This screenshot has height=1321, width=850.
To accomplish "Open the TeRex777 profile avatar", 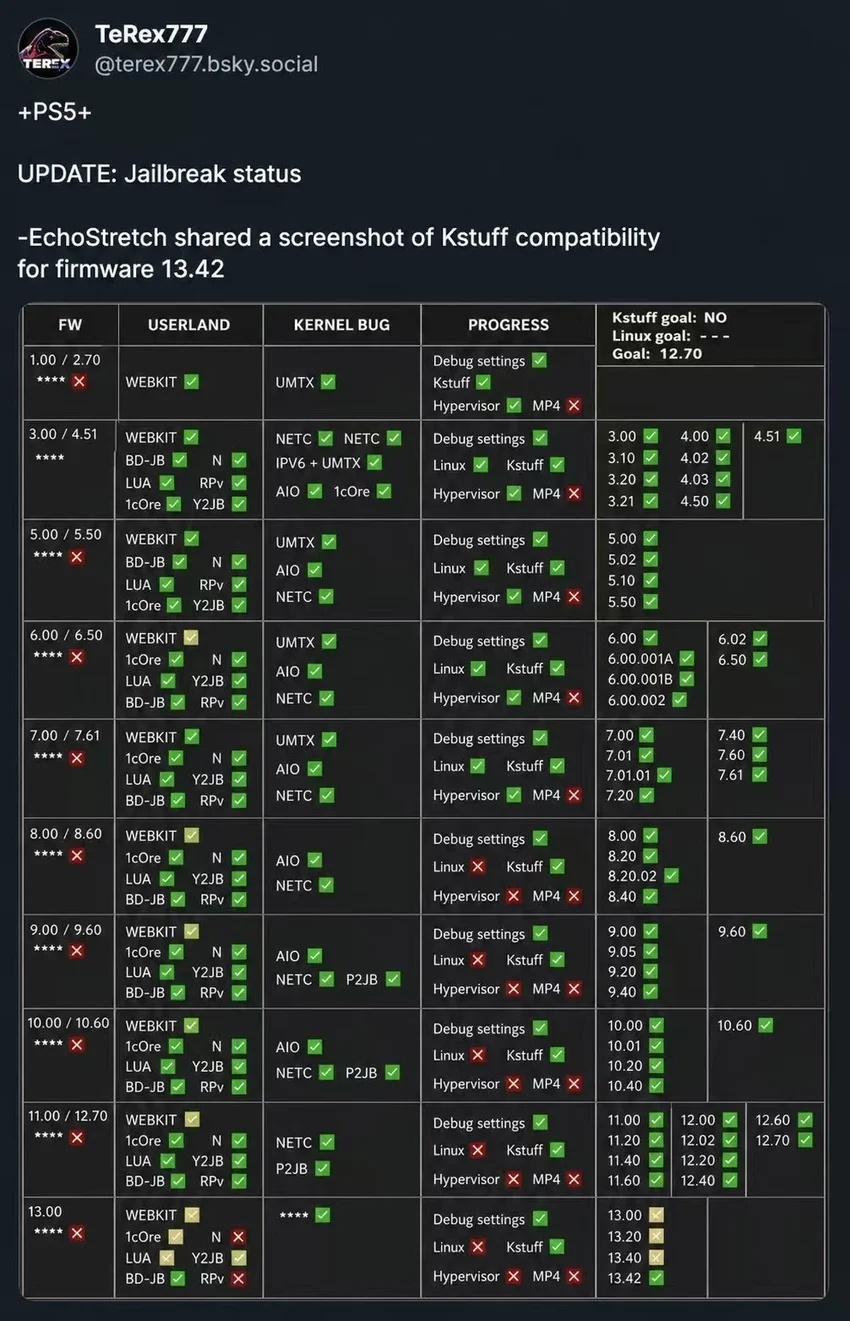I will (48, 49).
